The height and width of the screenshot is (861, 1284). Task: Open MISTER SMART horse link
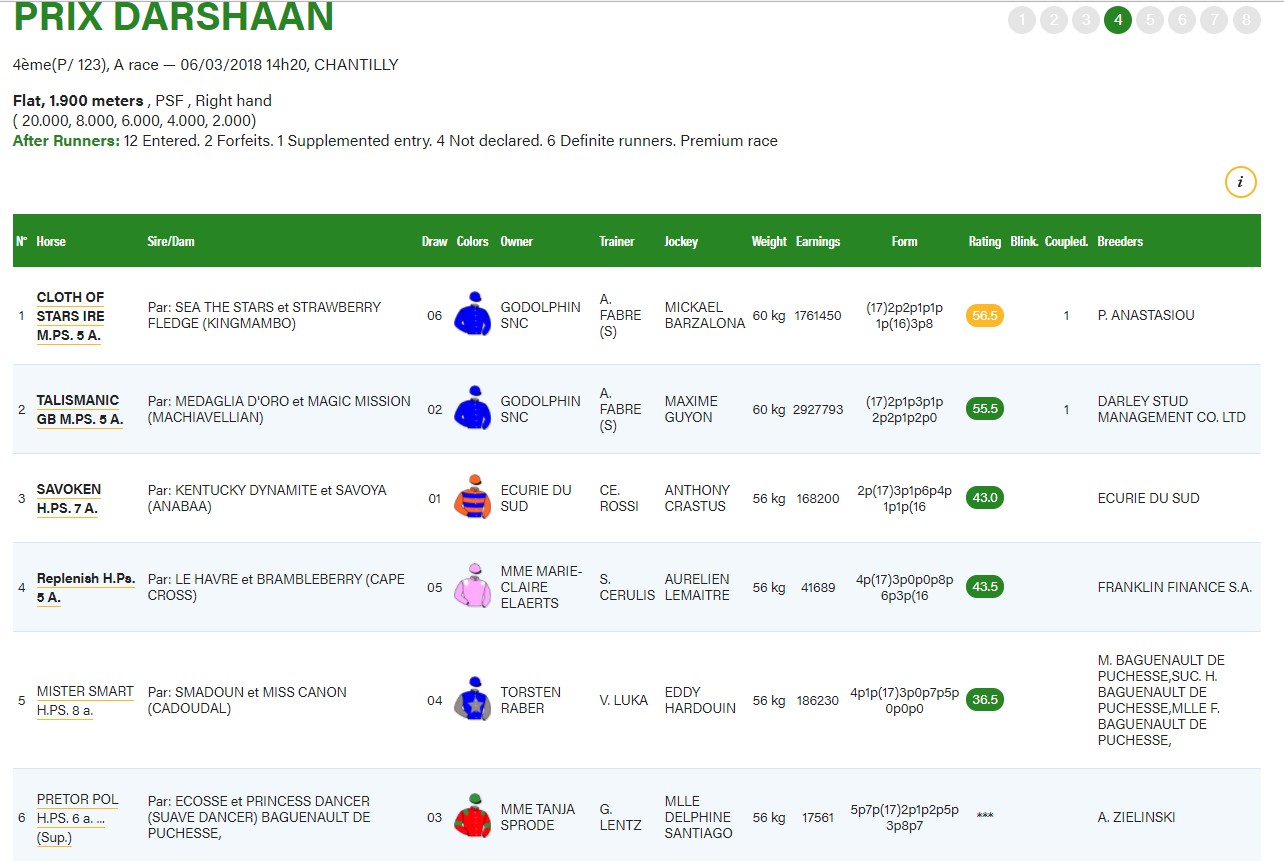coord(85,700)
